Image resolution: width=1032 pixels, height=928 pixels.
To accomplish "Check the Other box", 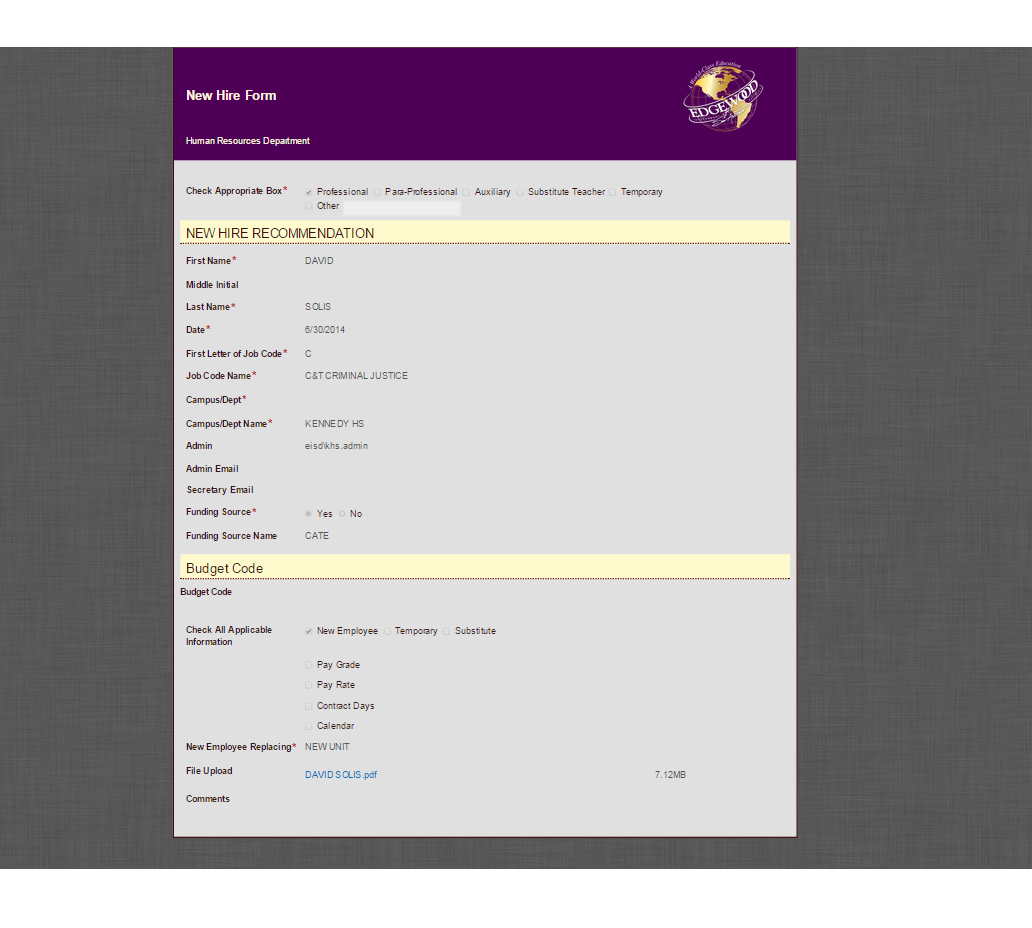I will coord(309,207).
